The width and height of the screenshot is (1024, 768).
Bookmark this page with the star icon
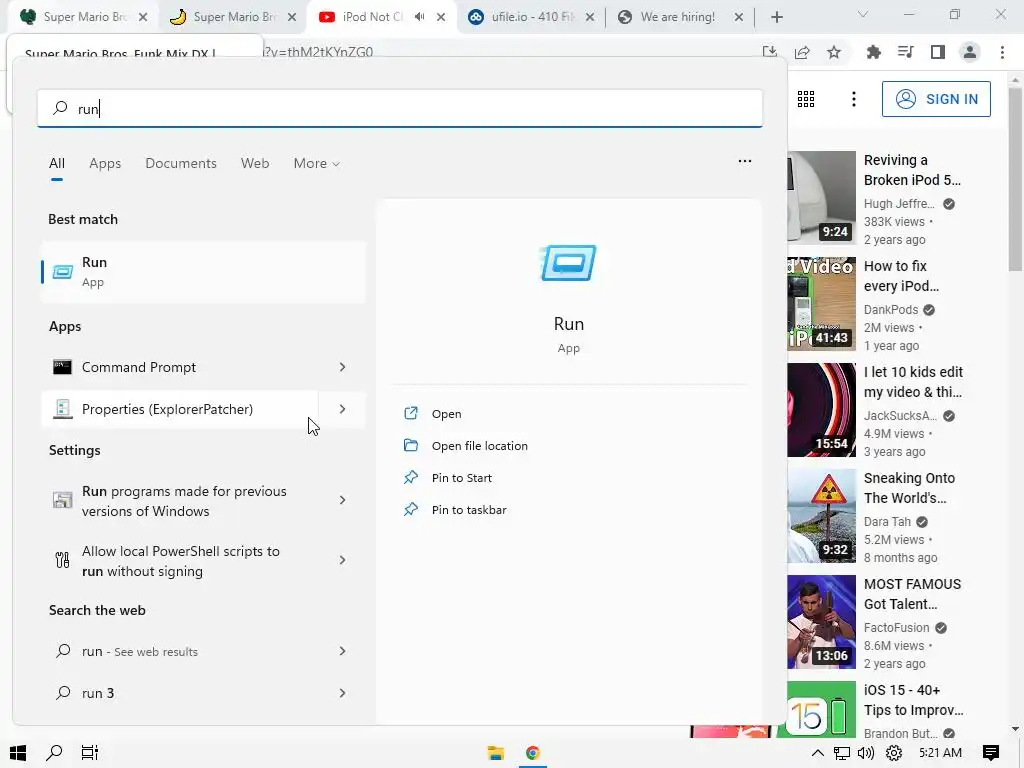[x=834, y=52]
